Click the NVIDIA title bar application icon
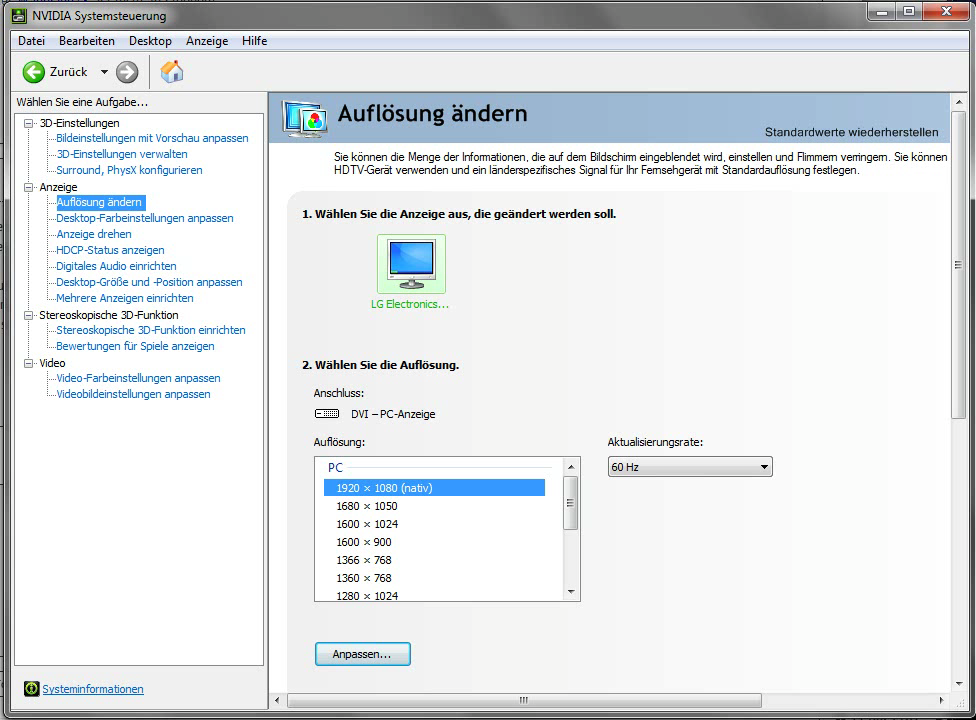Image resolution: width=976 pixels, height=720 pixels. tap(20, 15)
